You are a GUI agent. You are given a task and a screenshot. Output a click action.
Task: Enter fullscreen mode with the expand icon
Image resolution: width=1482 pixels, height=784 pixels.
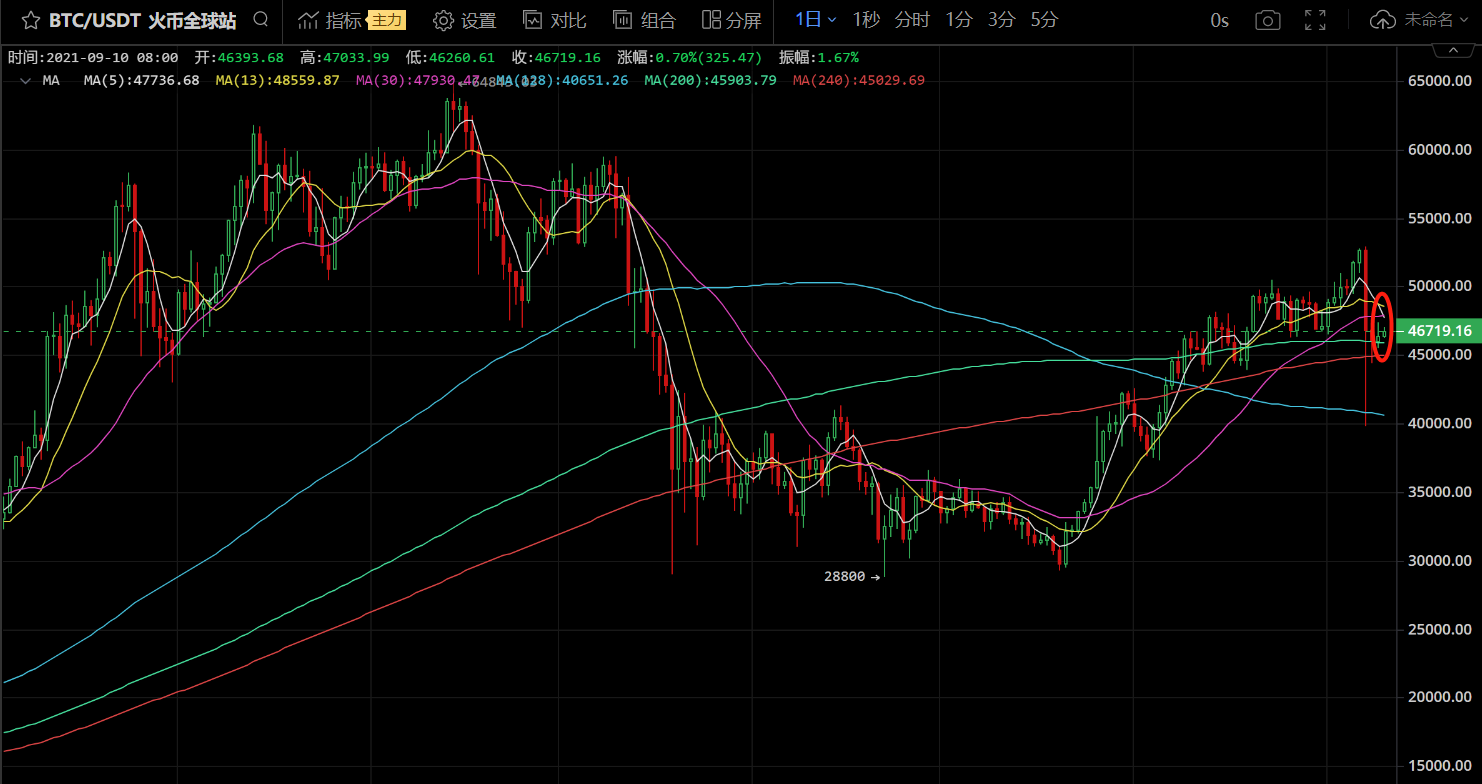click(1316, 20)
